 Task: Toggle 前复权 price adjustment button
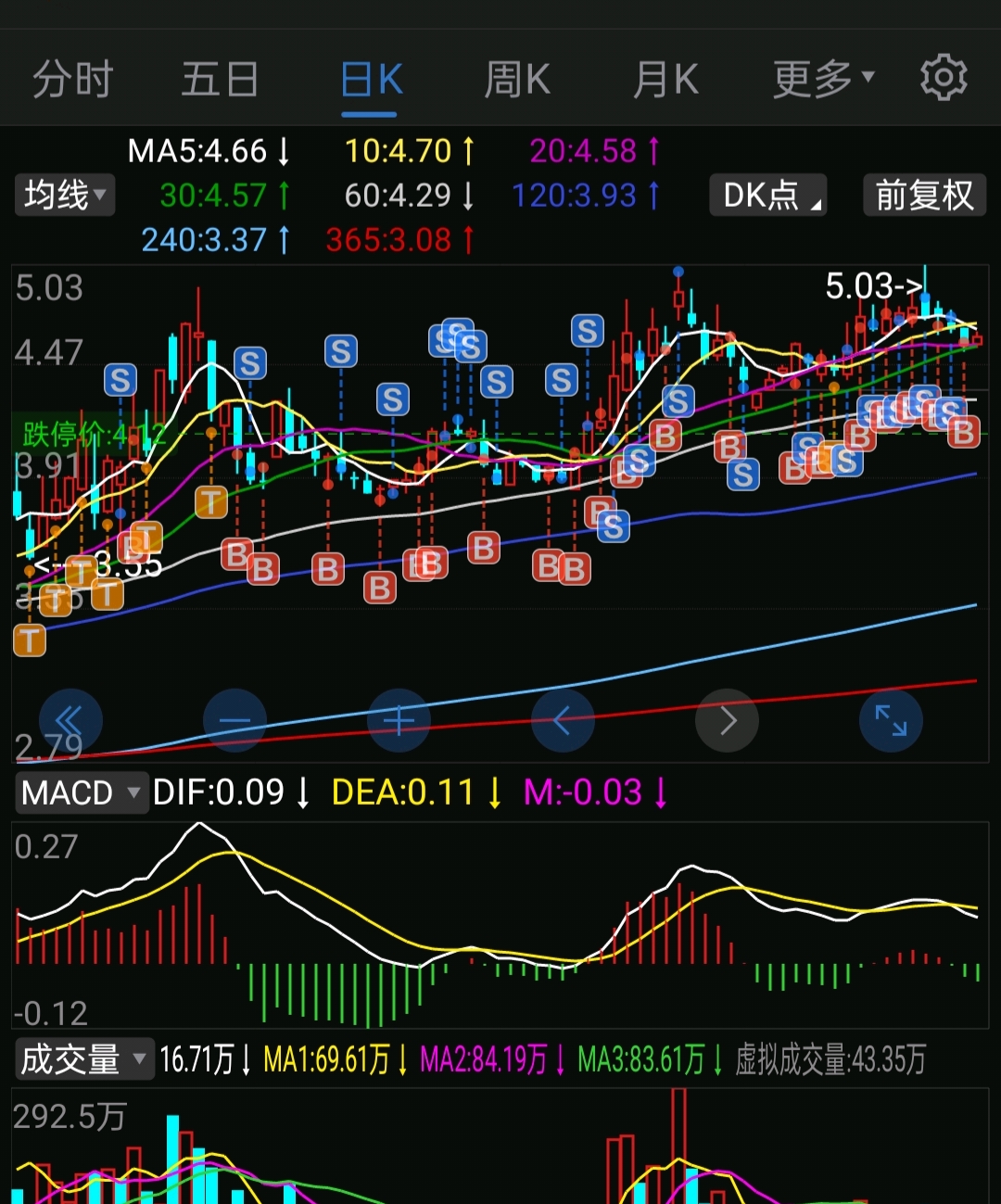point(925,195)
